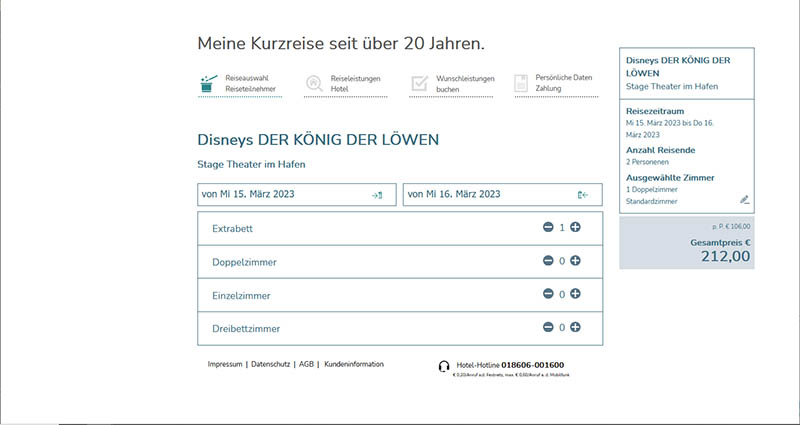Screen dimensions: 800x425
Task: Open the Reiseleistungen Hotel step
Action: 345,84
